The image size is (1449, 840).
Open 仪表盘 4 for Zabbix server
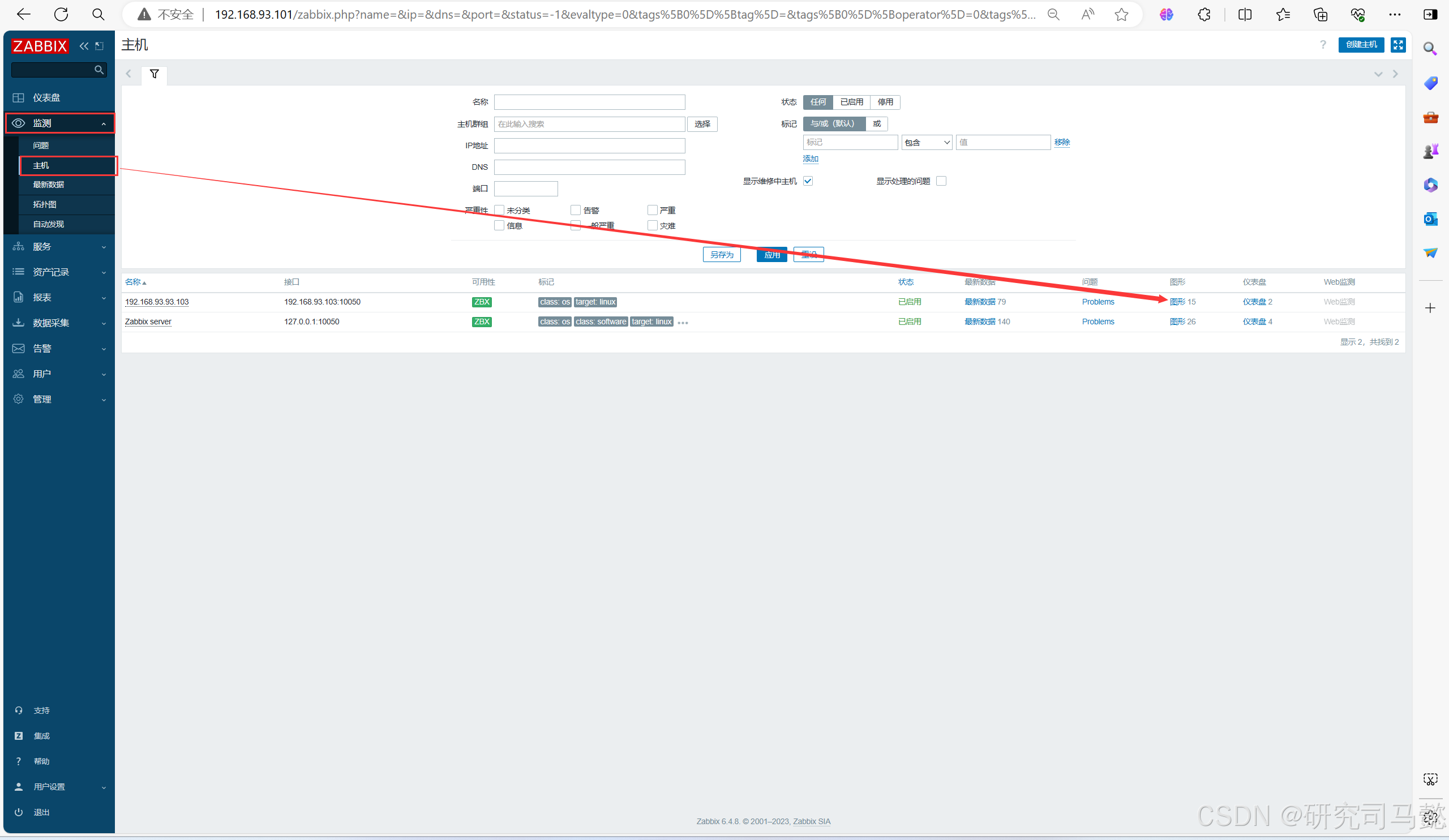(1257, 322)
